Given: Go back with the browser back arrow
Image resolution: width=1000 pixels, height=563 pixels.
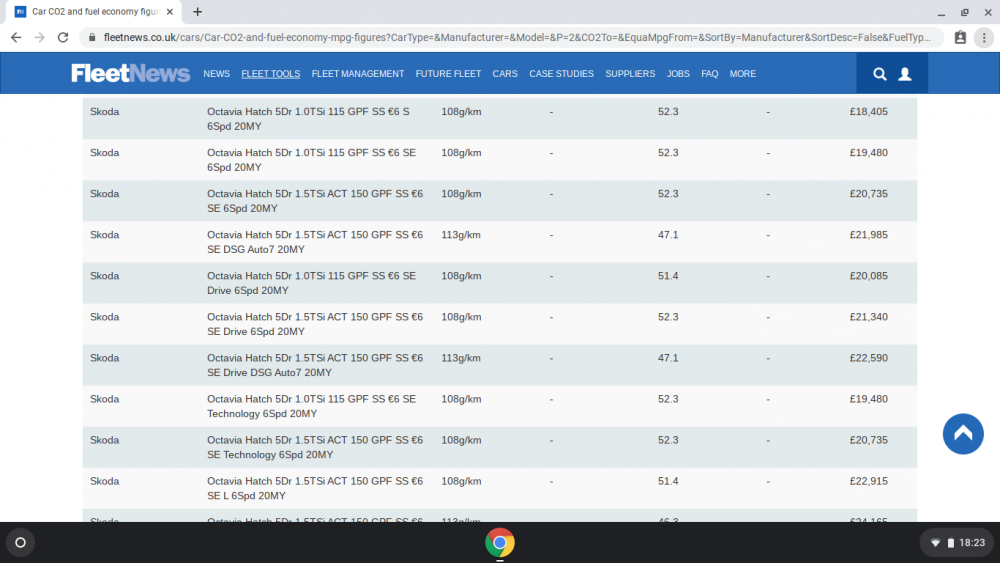Looking at the screenshot, I should (x=16, y=38).
